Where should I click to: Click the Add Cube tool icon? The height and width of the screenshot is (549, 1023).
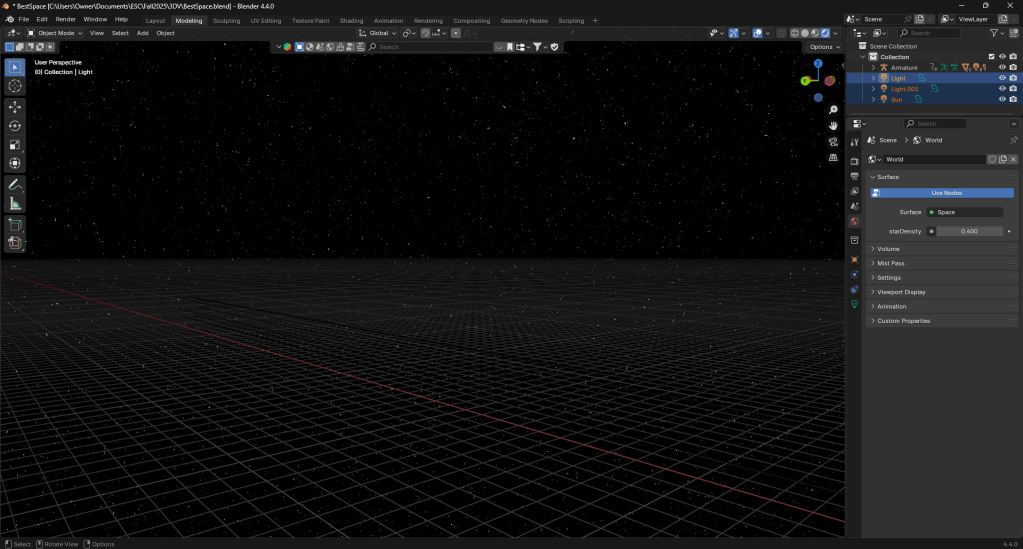pos(15,224)
